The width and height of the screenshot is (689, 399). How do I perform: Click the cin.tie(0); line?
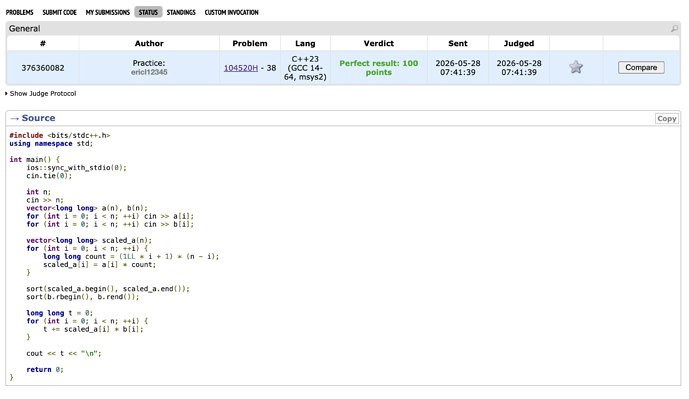(49, 176)
